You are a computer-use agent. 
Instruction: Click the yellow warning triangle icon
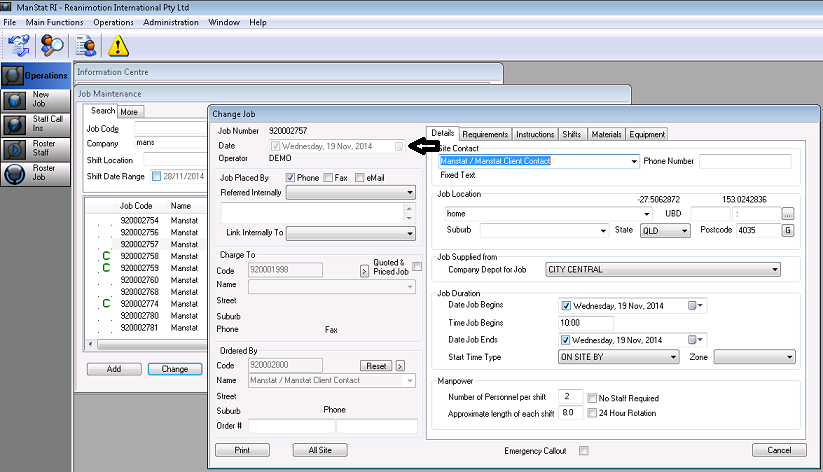tap(119, 45)
